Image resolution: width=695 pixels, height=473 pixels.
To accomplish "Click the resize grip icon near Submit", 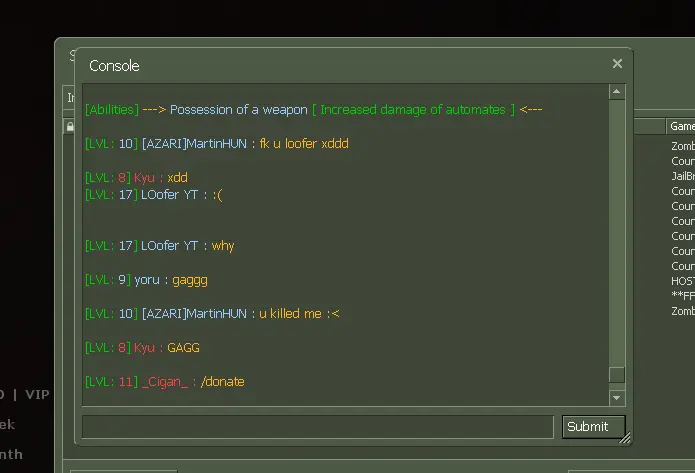I will tap(625, 438).
